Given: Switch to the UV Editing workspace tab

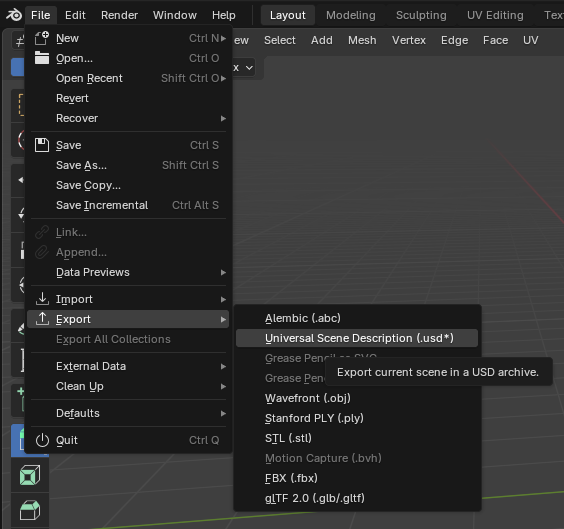Looking at the screenshot, I should (x=495, y=15).
